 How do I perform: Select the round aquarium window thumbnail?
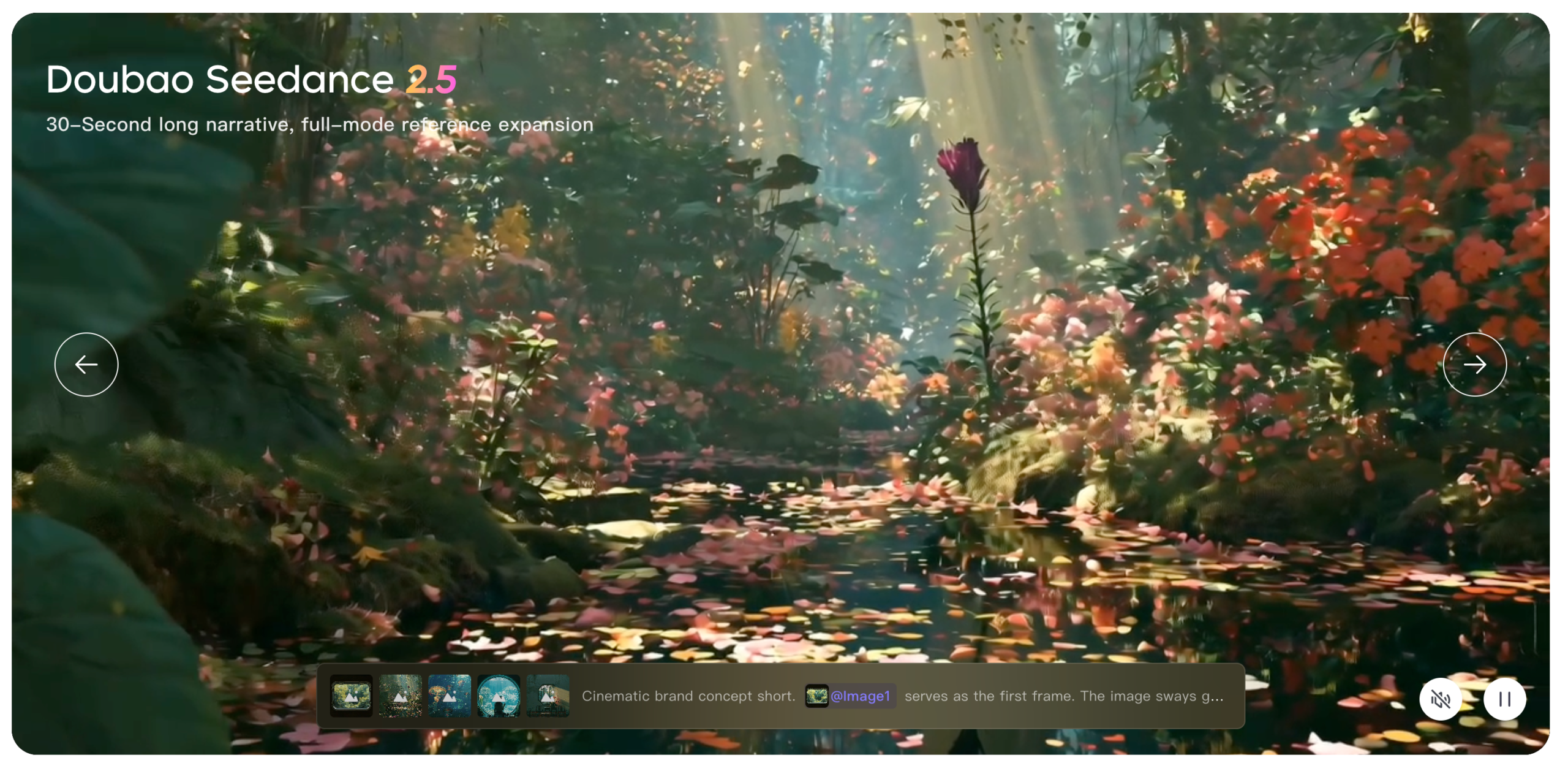click(498, 696)
